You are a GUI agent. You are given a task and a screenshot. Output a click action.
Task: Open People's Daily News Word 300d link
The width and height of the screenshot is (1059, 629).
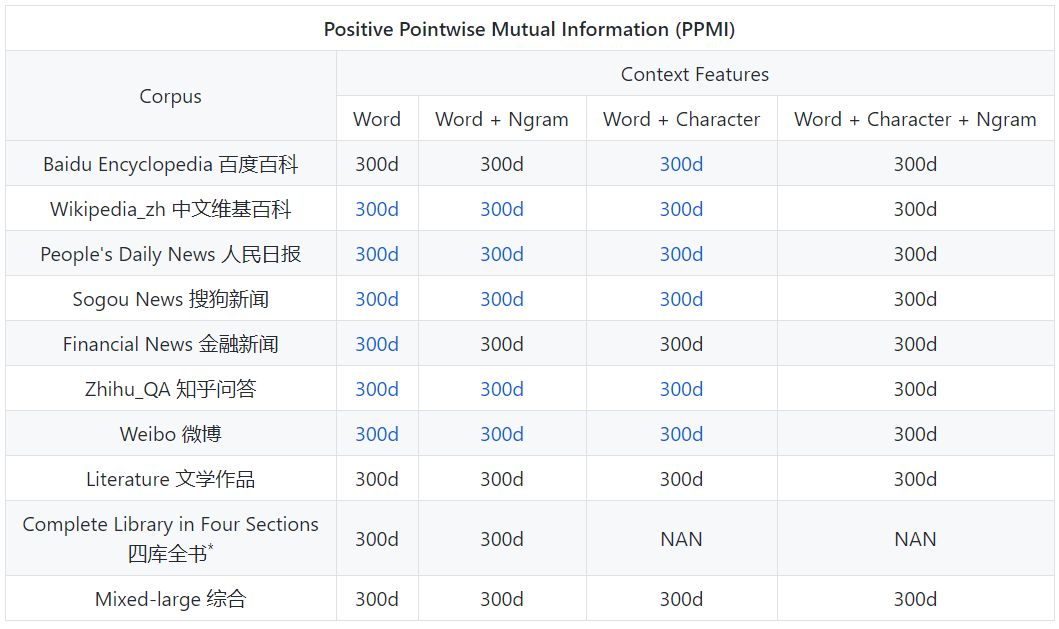click(x=377, y=254)
